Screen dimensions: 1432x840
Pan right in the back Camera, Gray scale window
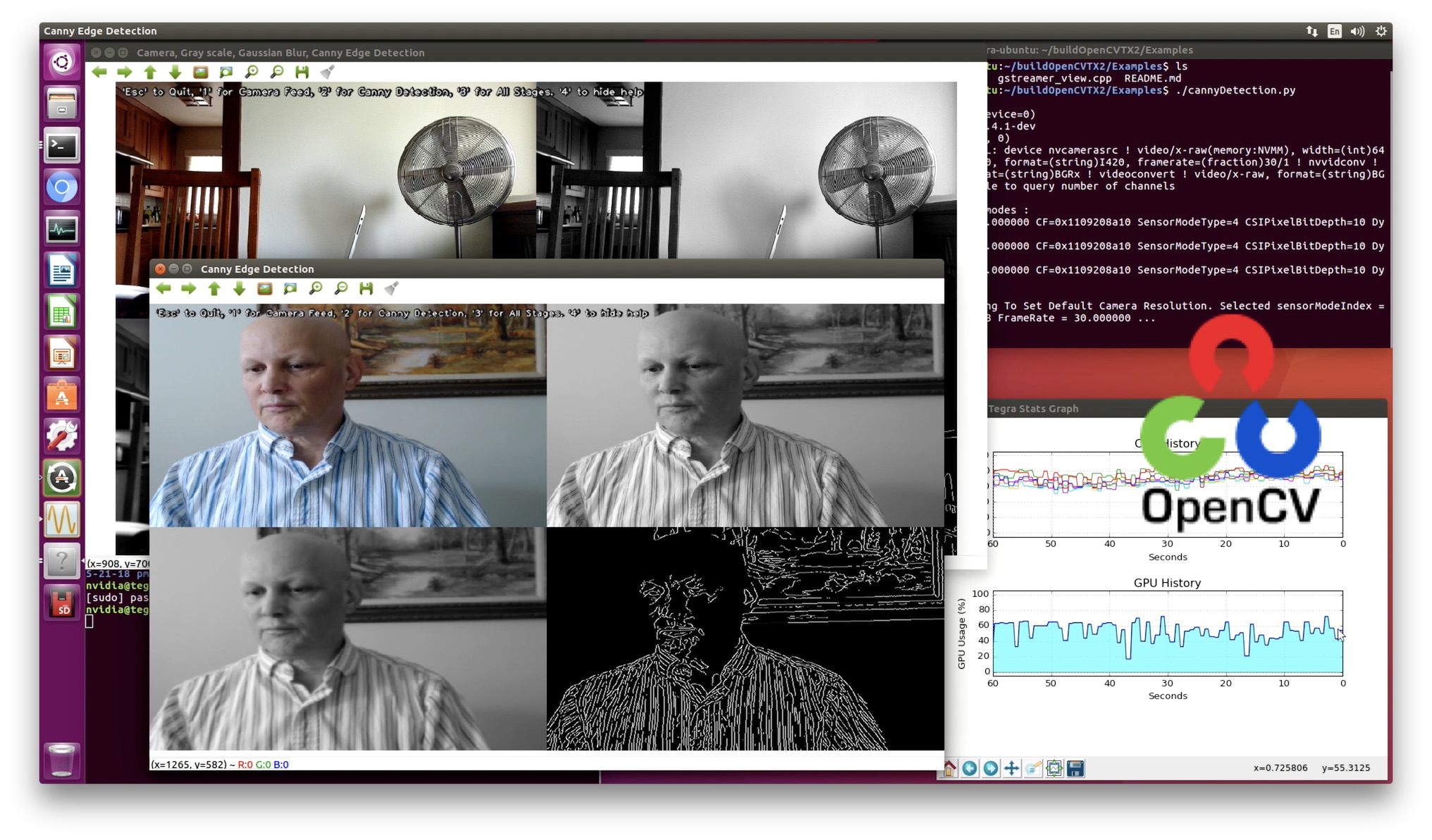pyautogui.click(x=125, y=72)
